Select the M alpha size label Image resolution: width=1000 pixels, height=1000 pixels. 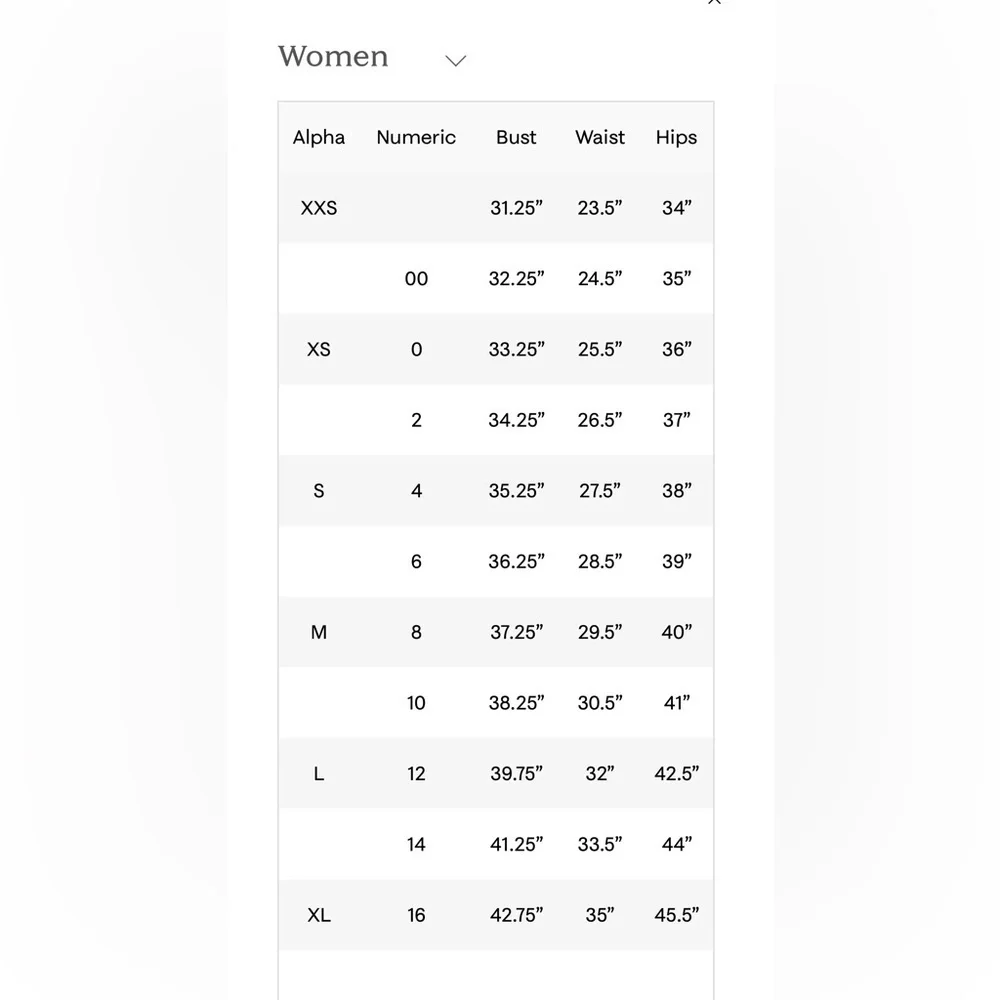click(318, 632)
